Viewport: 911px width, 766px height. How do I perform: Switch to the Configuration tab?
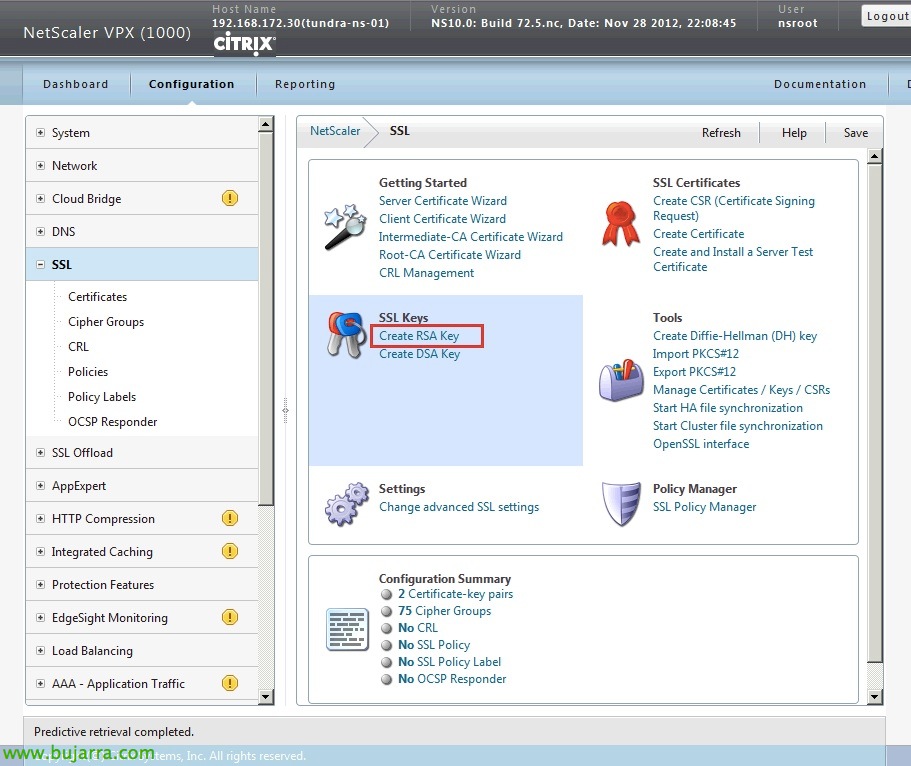[192, 84]
